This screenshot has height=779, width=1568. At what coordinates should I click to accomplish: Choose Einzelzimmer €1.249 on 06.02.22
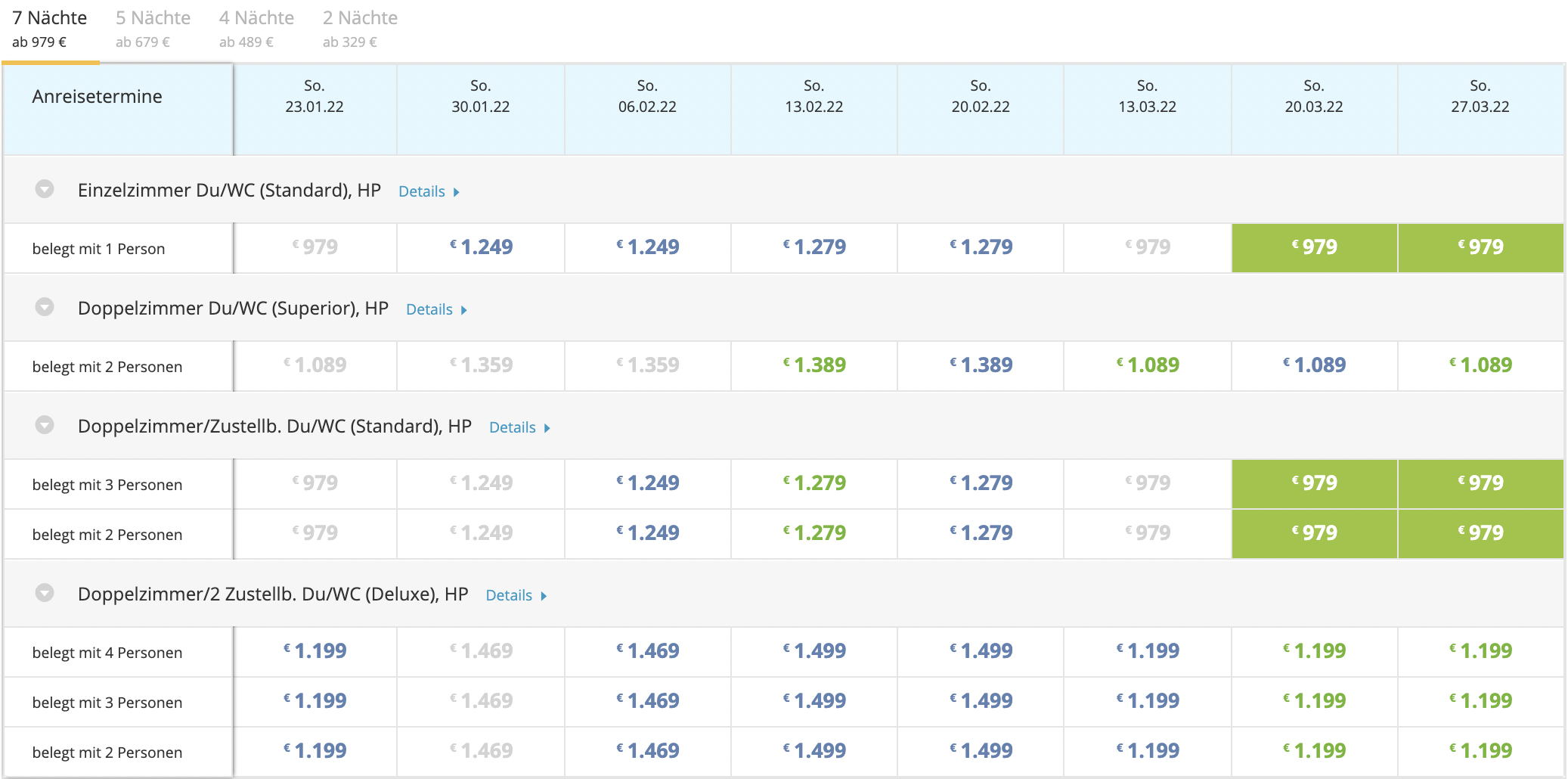coord(647,247)
